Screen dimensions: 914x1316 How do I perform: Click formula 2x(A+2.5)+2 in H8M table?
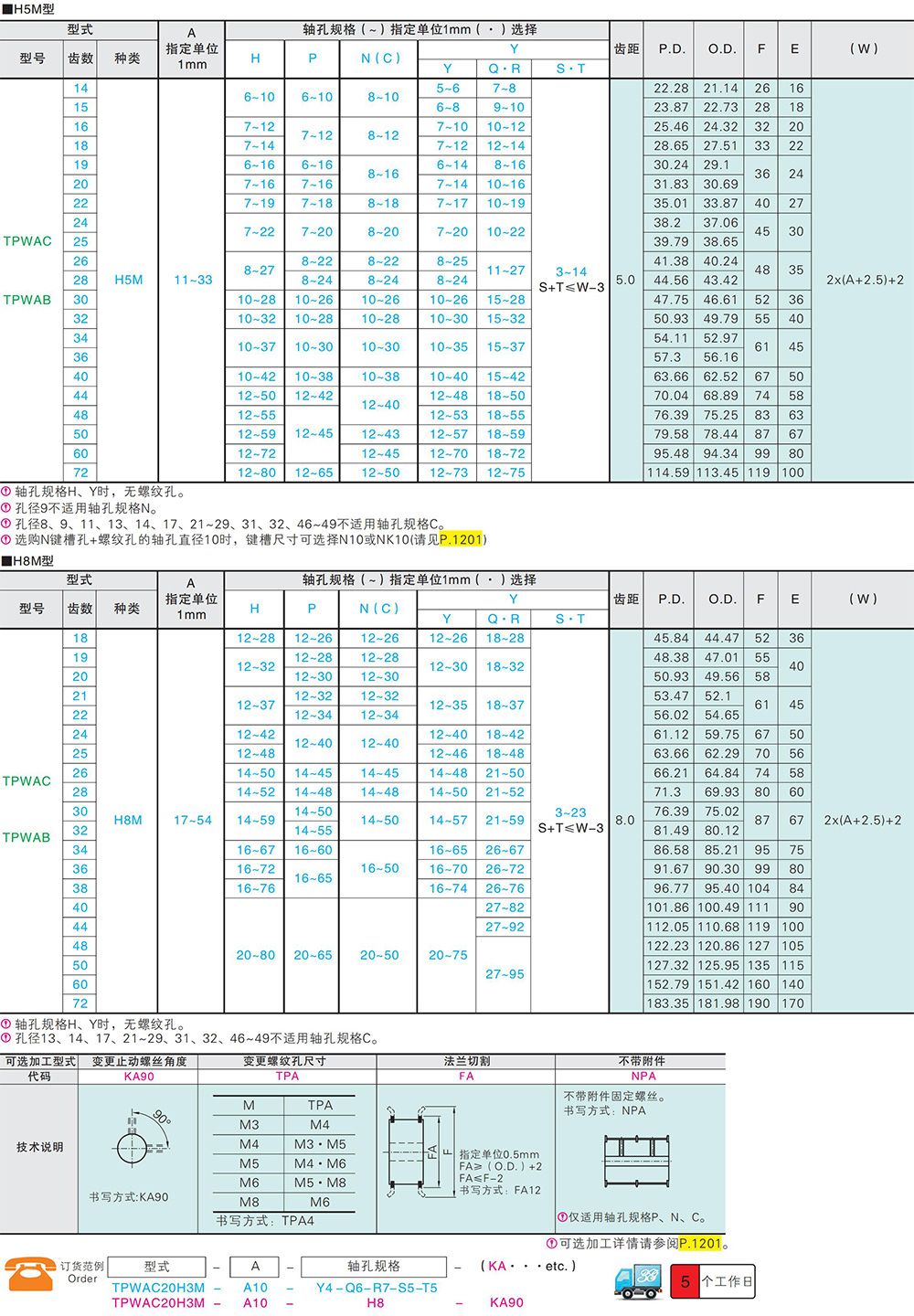[x=863, y=820]
